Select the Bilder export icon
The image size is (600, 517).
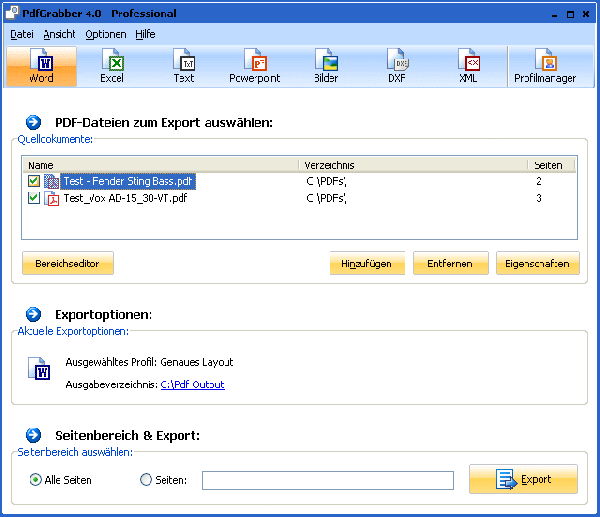click(x=326, y=67)
